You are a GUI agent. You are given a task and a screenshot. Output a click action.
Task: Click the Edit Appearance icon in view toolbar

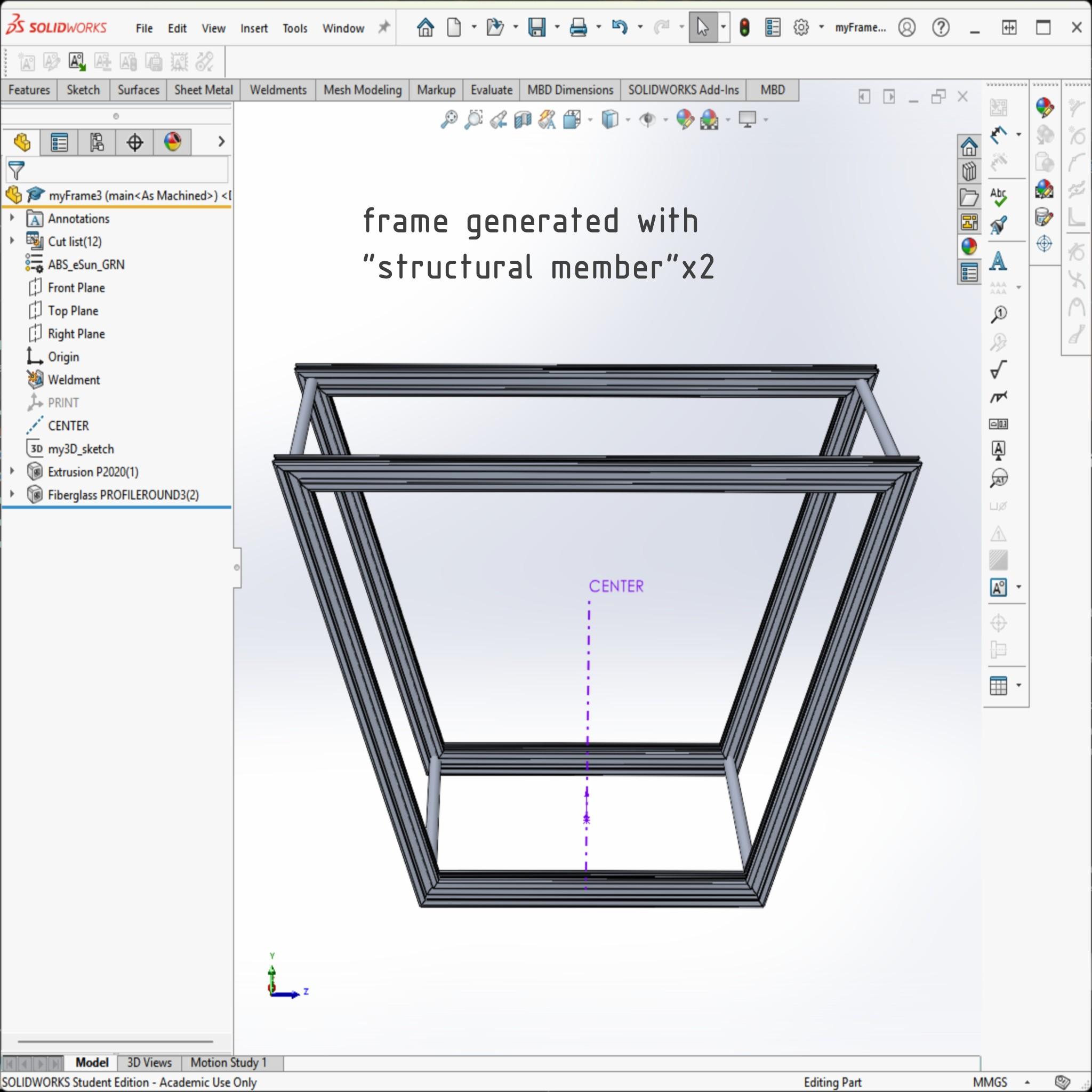(x=685, y=119)
